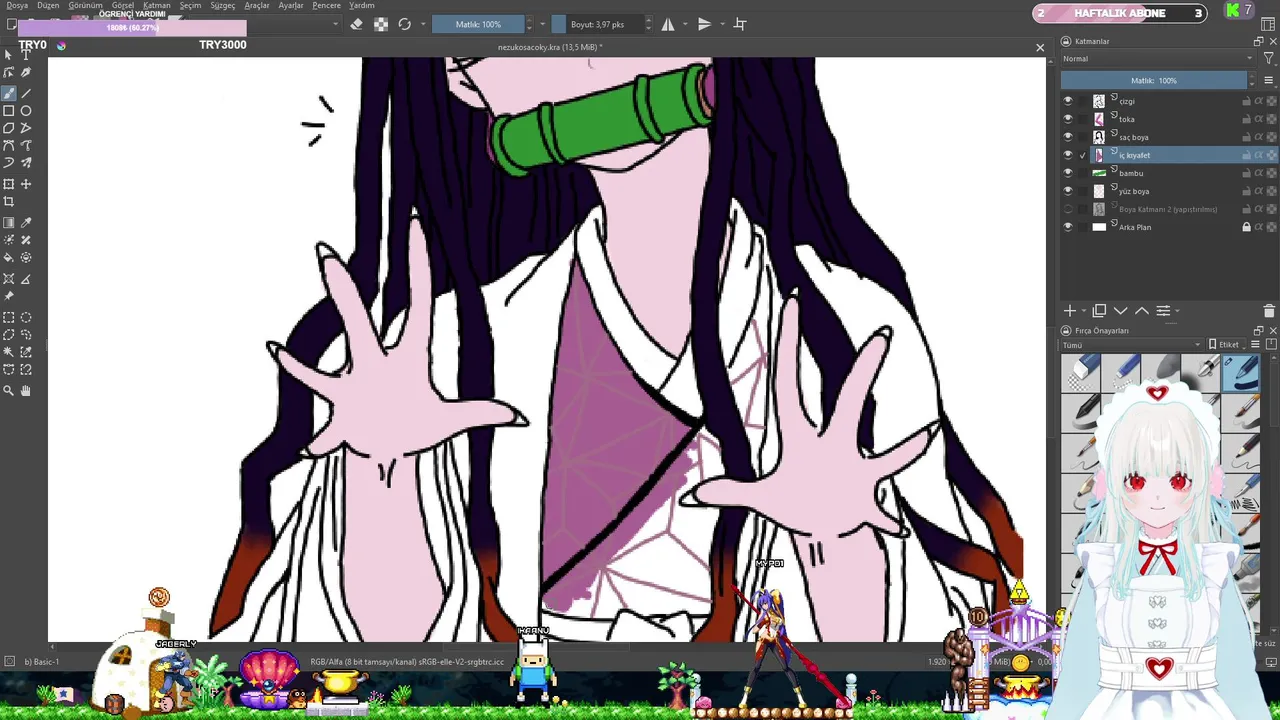
Task: Toggle preserve alpha checkerboard icon
Action: (x=381, y=24)
